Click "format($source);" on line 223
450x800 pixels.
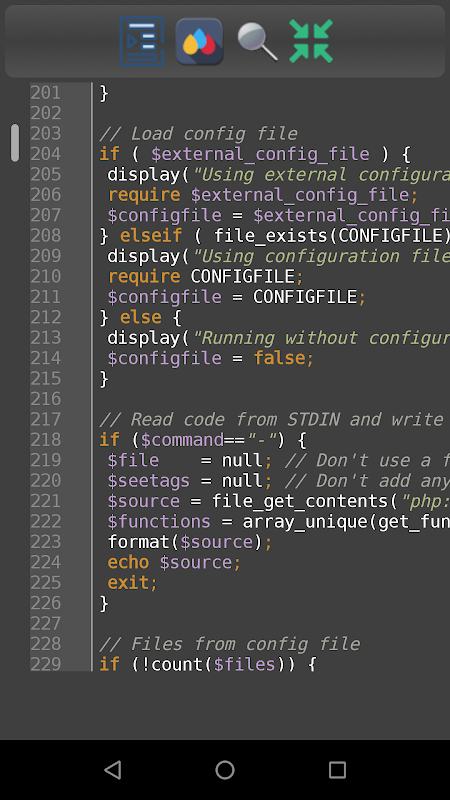(190, 542)
